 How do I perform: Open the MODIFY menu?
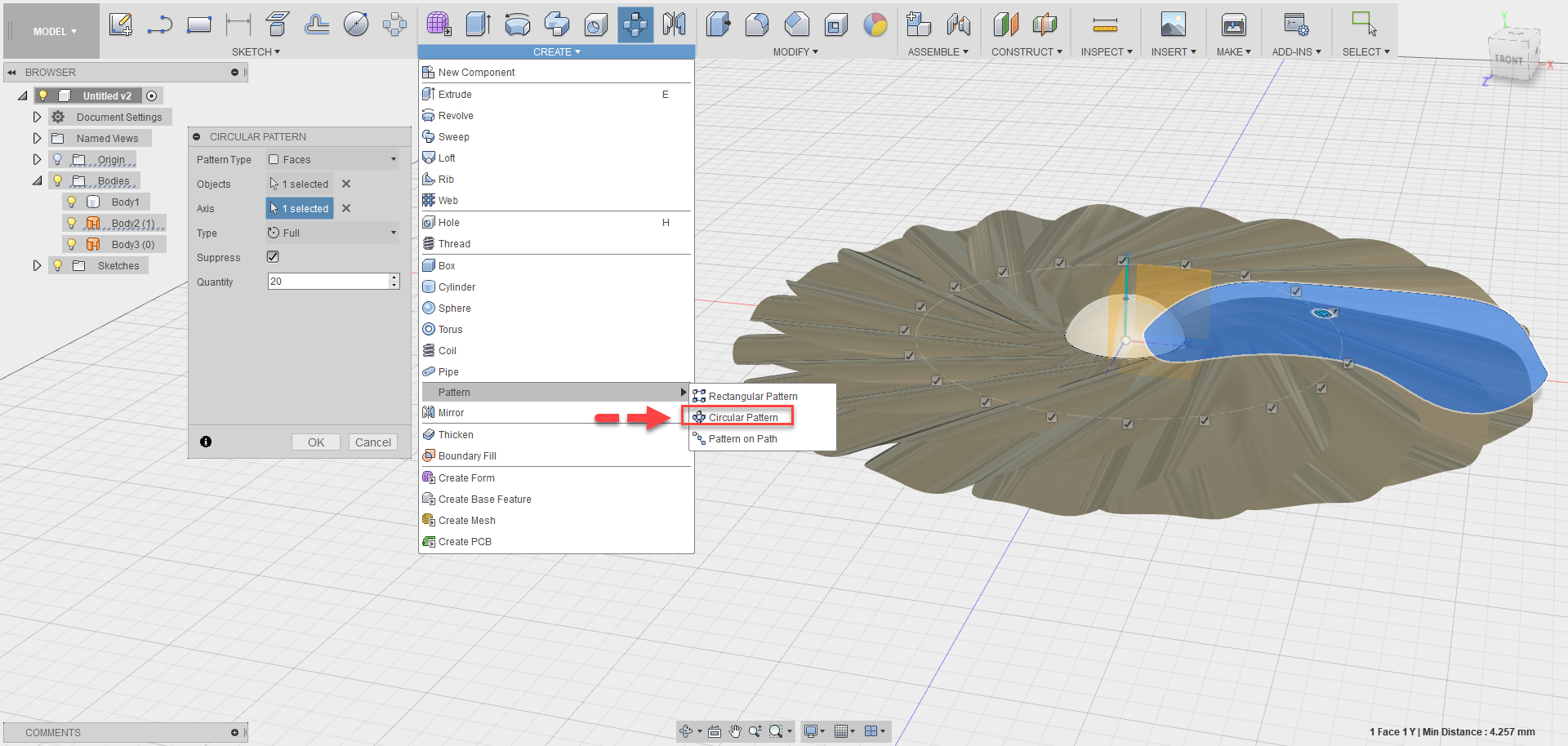click(x=794, y=51)
